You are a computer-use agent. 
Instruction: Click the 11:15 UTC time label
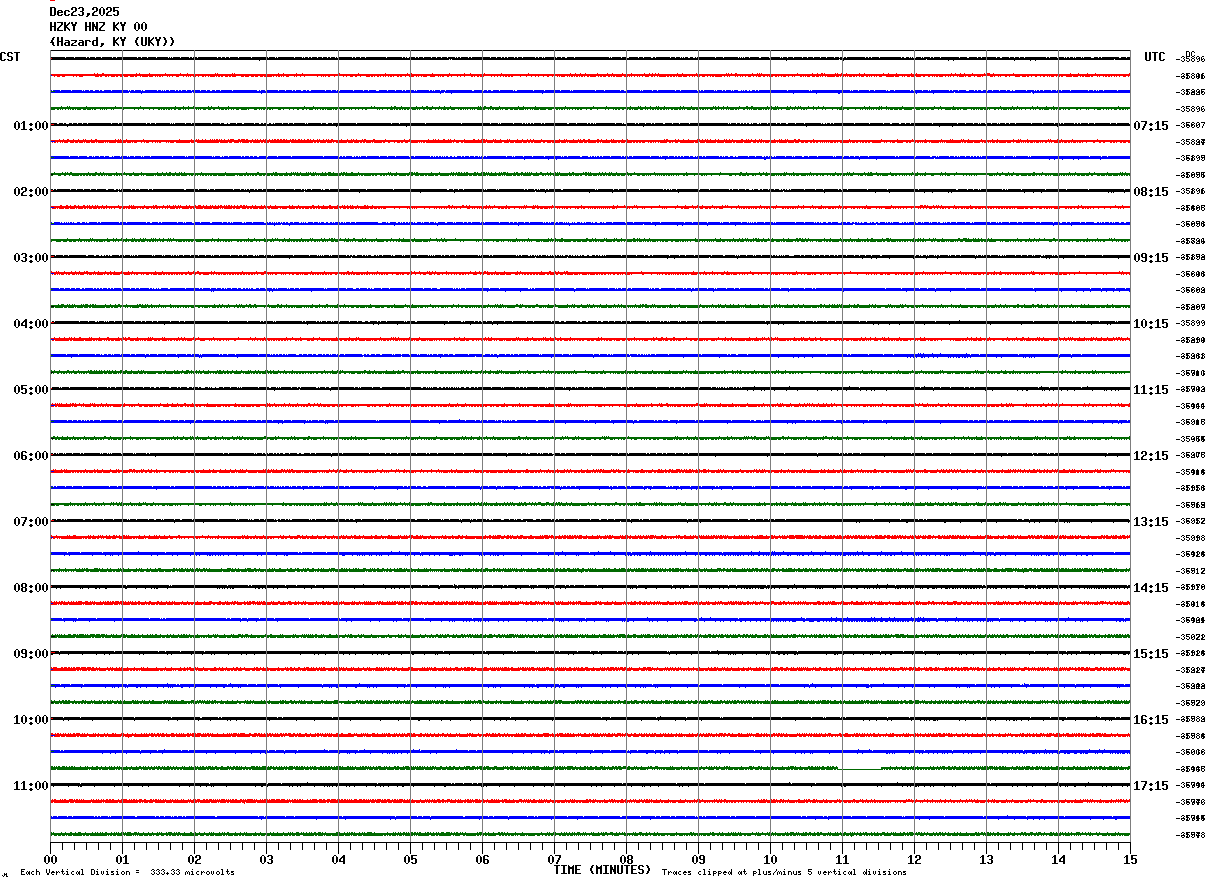tap(1151, 390)
